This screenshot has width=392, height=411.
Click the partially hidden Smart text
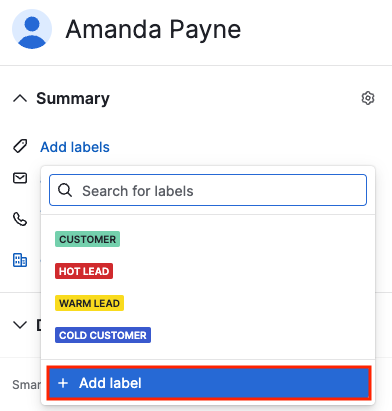click(26, 385)
